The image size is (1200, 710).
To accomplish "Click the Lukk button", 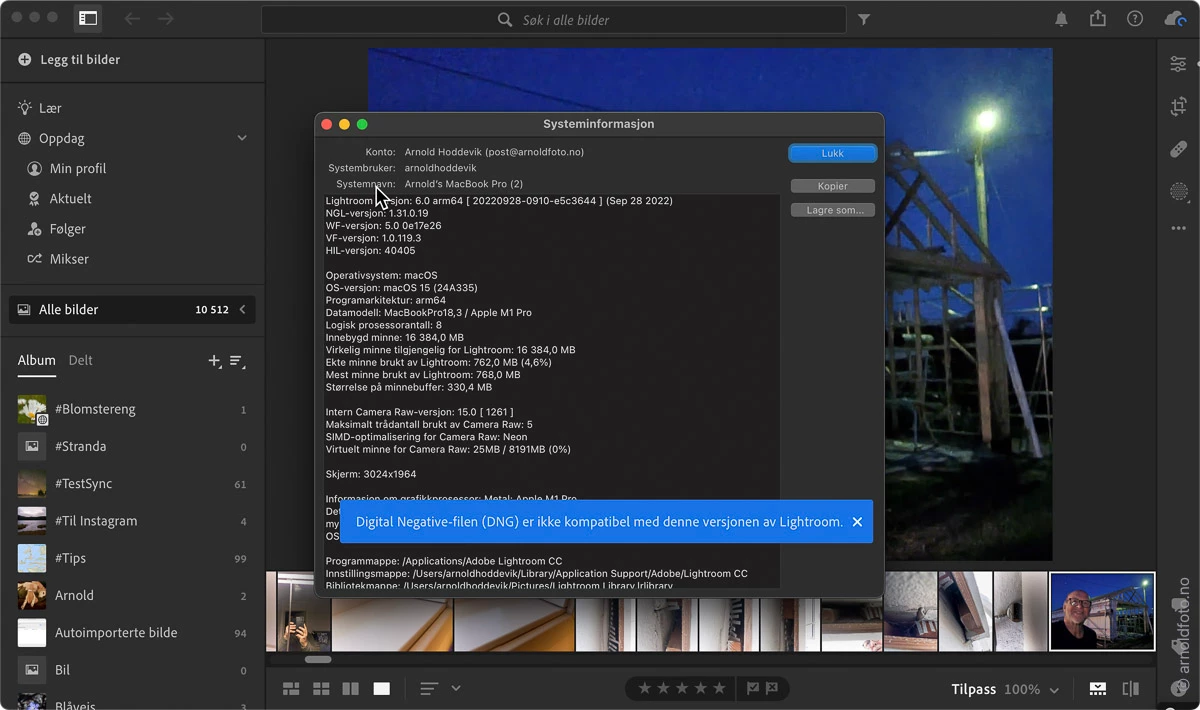I will pos(832,154).
